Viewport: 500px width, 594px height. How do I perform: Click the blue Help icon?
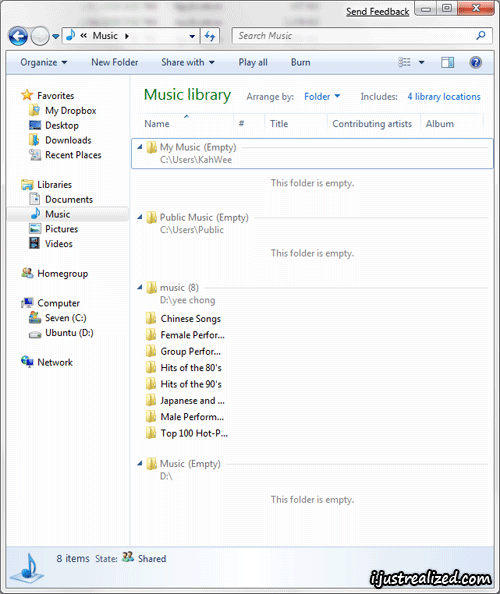point(476,62)
